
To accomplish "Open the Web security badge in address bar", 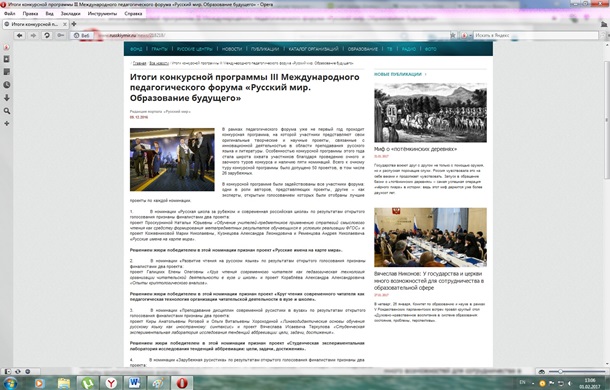I will pyautogui.click(x=82, y=35).
